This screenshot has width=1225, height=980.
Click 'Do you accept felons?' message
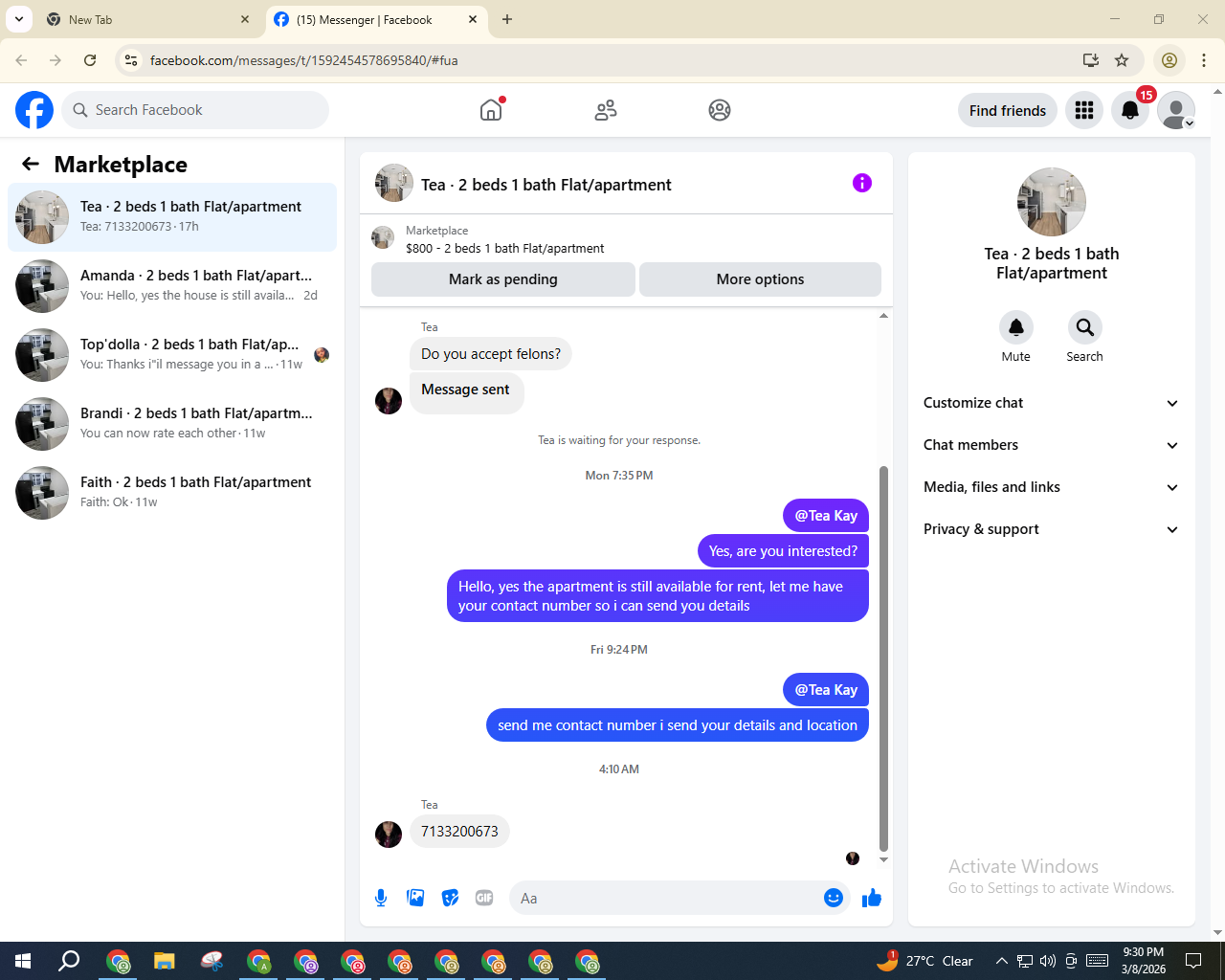point(491,354)
